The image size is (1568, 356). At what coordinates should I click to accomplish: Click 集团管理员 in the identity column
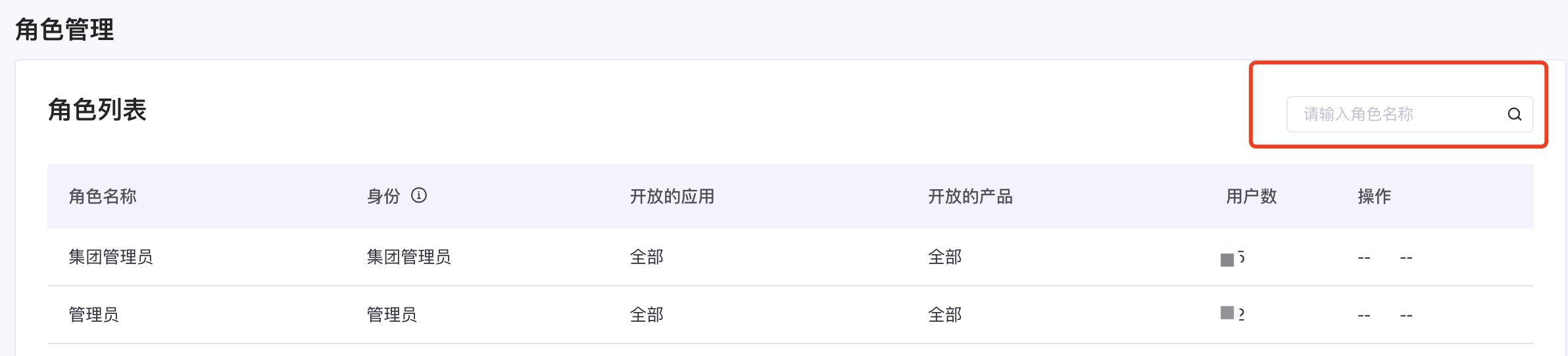coord(408,257)
